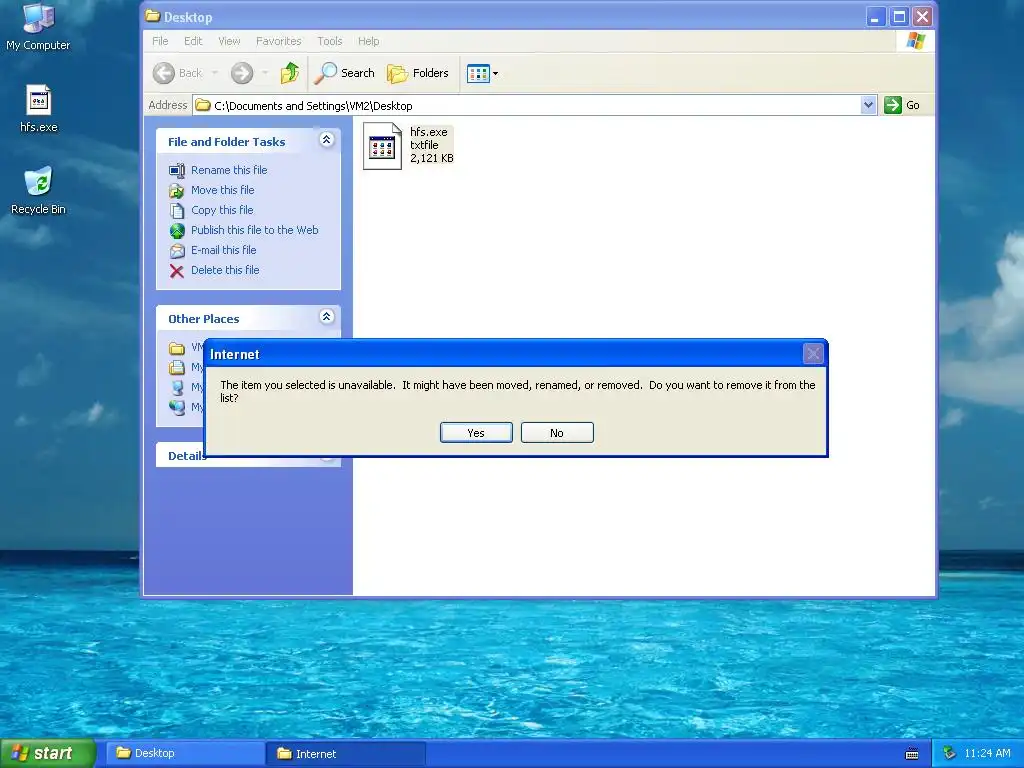Click the Go button
This screenshot has width=1024, height=768.
click(902, 105)
